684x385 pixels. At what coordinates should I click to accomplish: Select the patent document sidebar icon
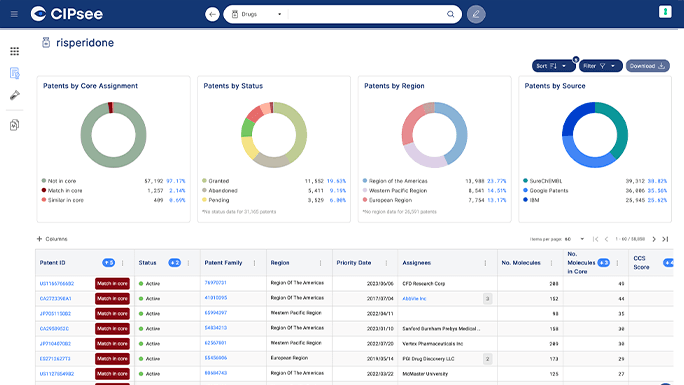14,73
